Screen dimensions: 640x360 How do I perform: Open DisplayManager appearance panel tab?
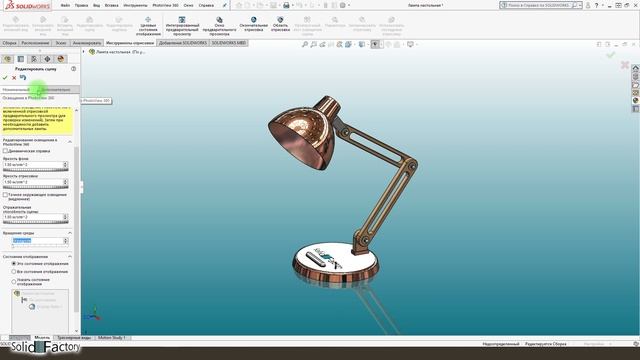tap(61, 59)
